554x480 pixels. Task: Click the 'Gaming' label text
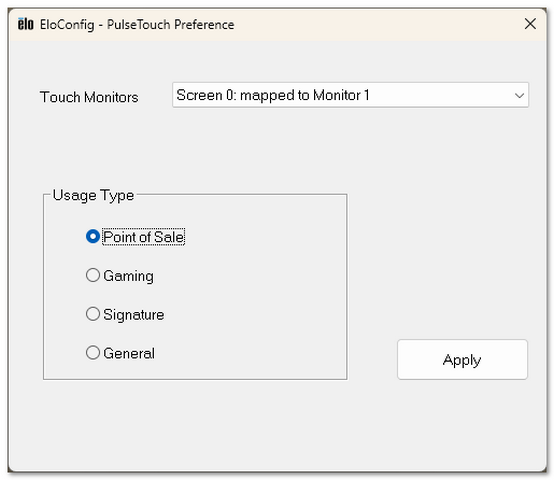click(129, 276)
